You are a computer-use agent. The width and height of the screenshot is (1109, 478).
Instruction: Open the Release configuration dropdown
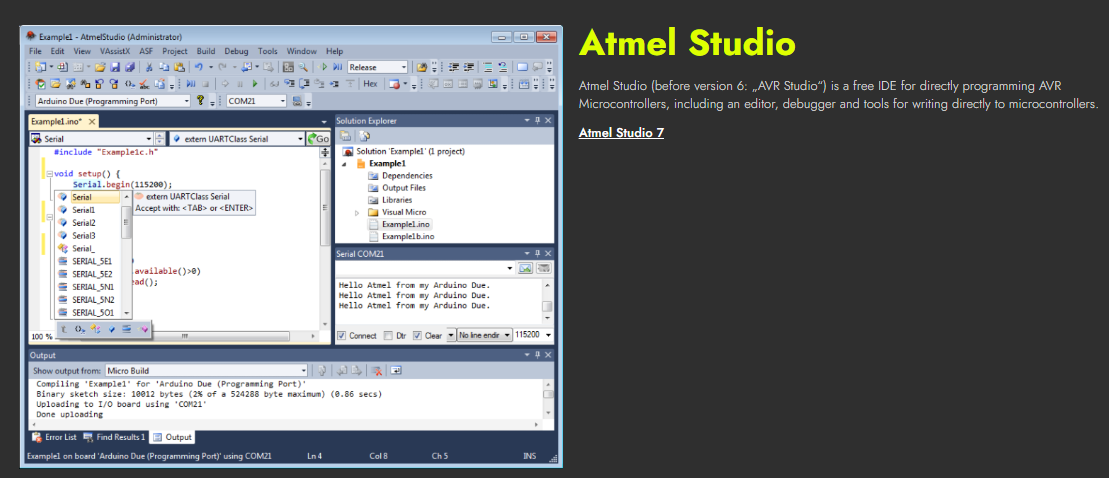coord(403,67)
